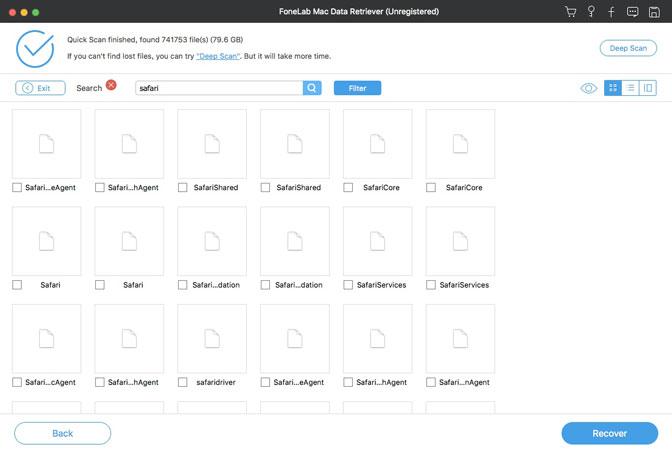
Task: Select the second SafariServices checkbox
Action: pyautogui.click(x=431, y=285)
